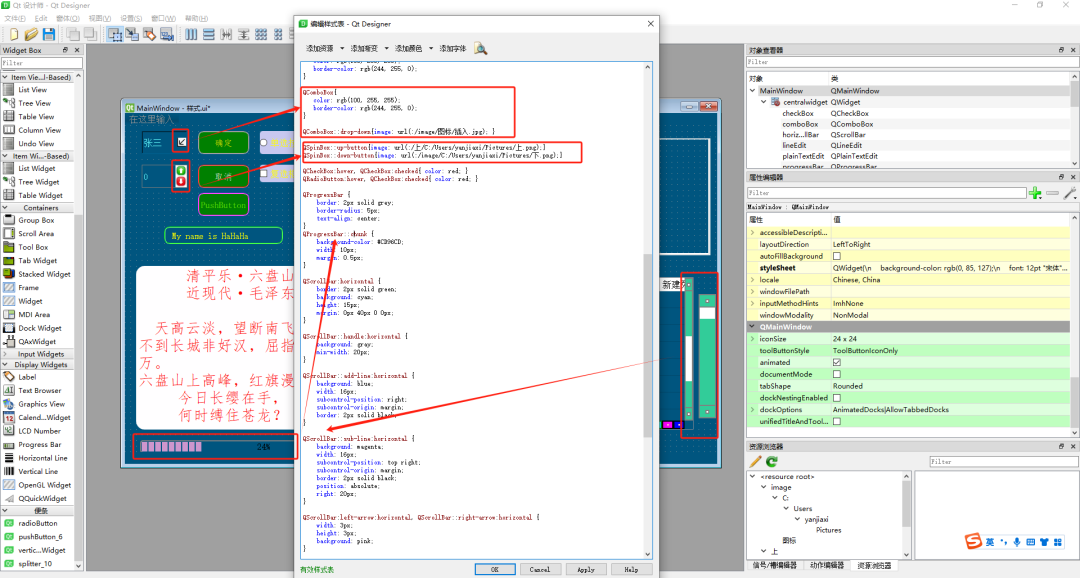Apply Lay Out Horizontally toolbar icon
The height and width of the screenshot is (578, 1080).
[x=191, y=34]
